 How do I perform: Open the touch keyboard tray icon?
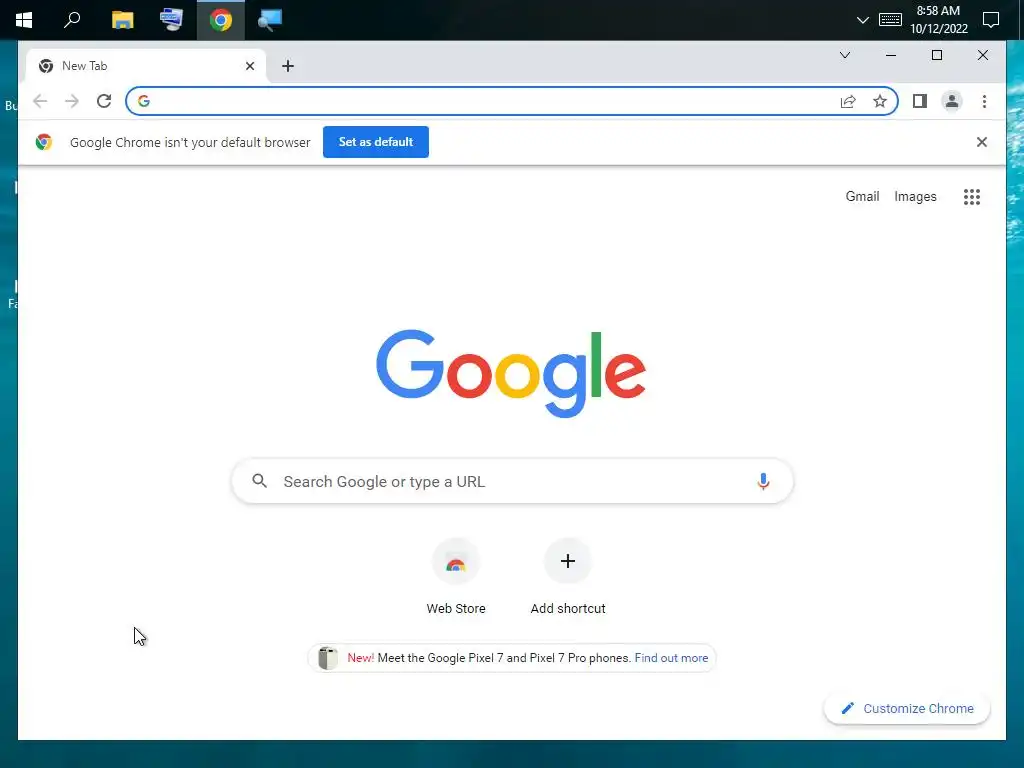coord(890,20)
